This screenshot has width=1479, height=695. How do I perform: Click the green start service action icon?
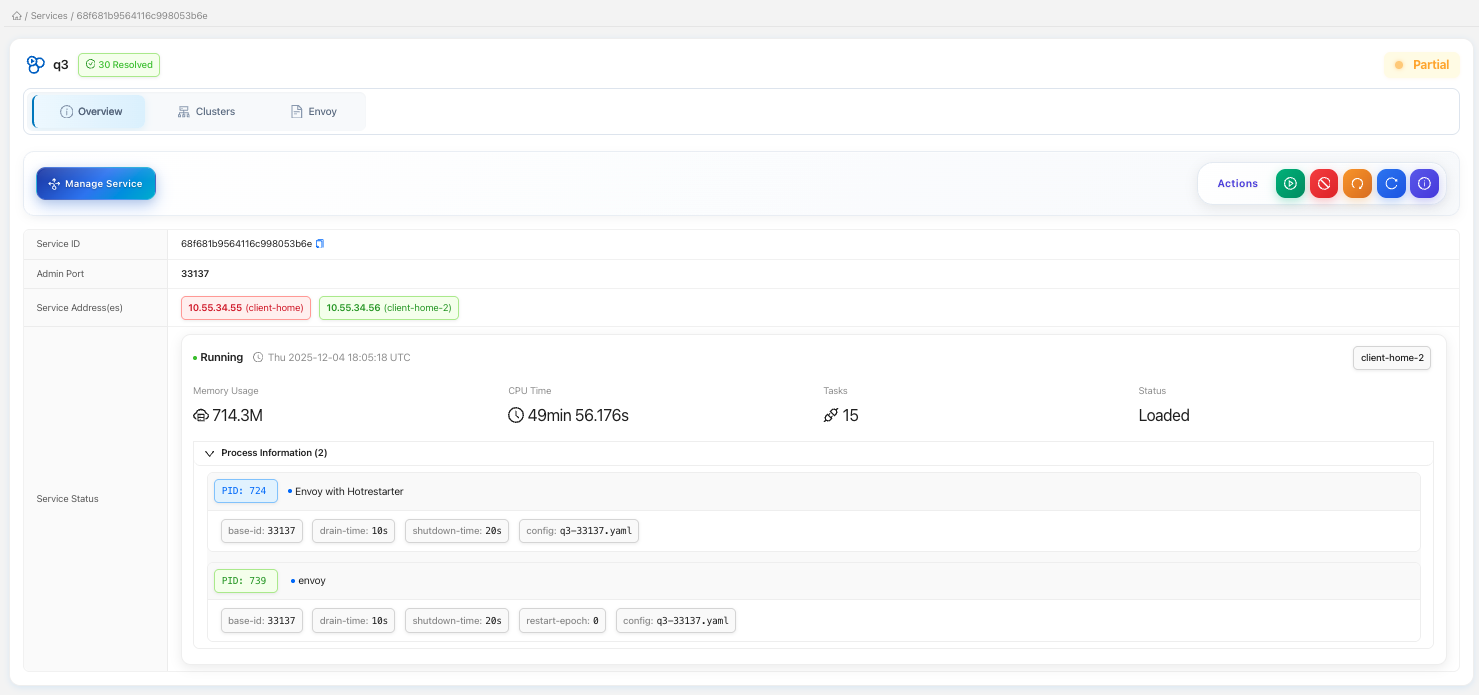pyautogui.click(x=1290, y=184)
